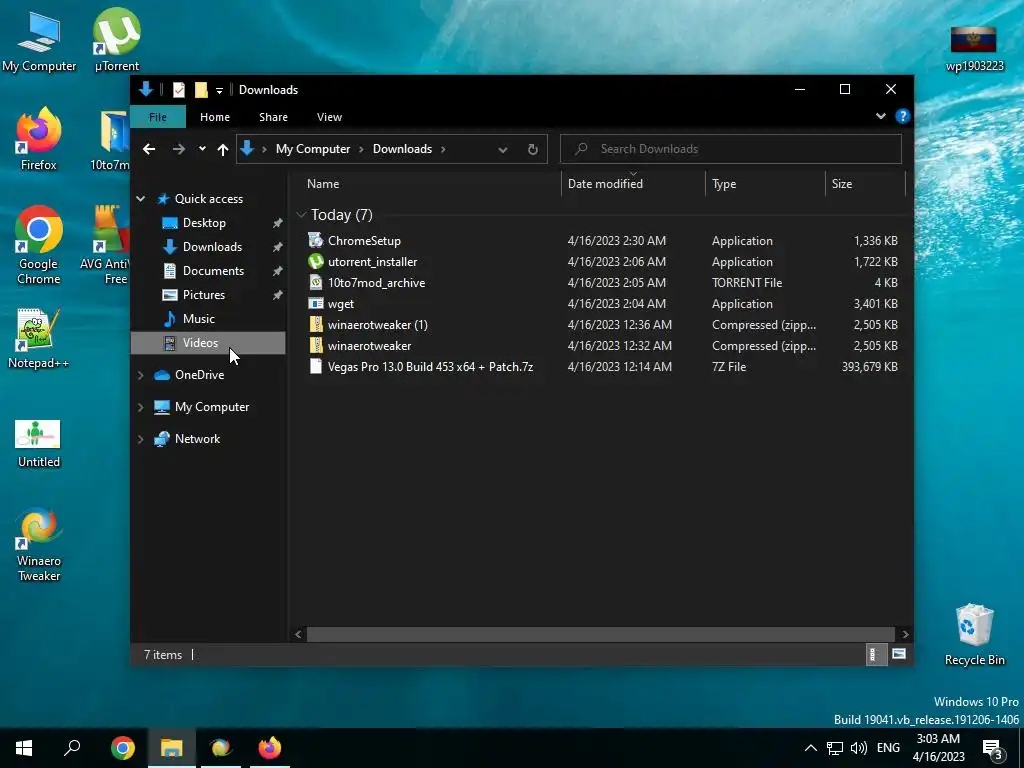
Task: Open the taskbar clock and date
Action: click(938, 748)
